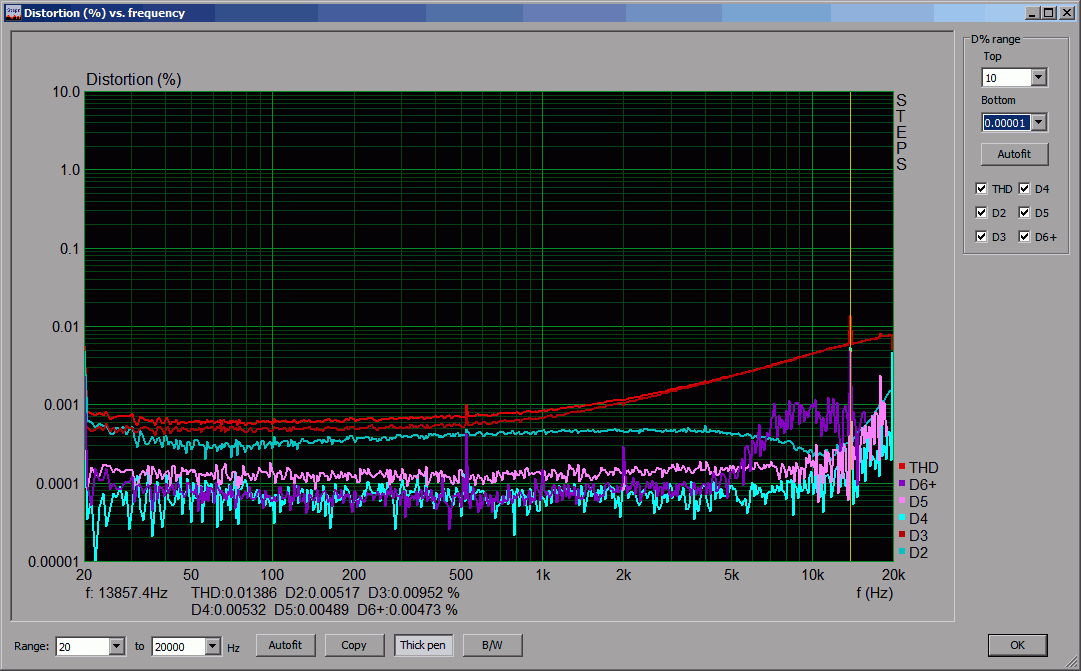Click the application icon in the title bar
The height and width of the screenshot is (671, 1081).
click(x=13, y=13)
